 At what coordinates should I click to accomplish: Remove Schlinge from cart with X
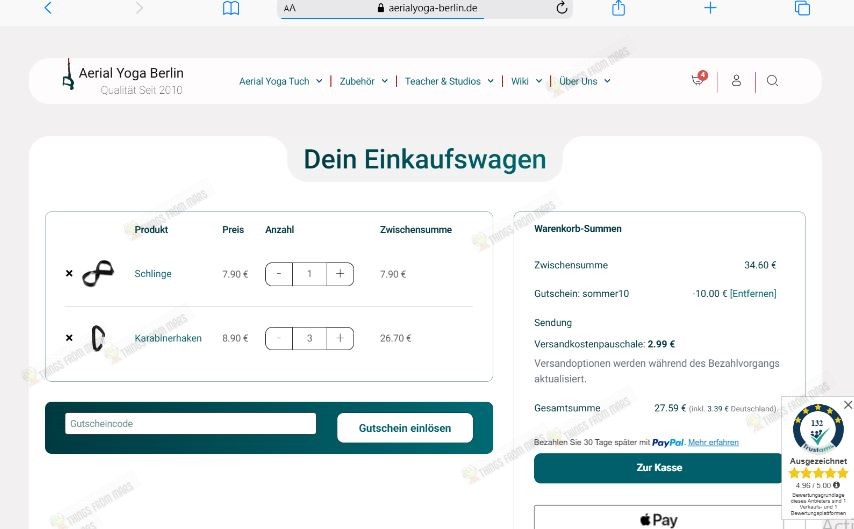point(69,273)
